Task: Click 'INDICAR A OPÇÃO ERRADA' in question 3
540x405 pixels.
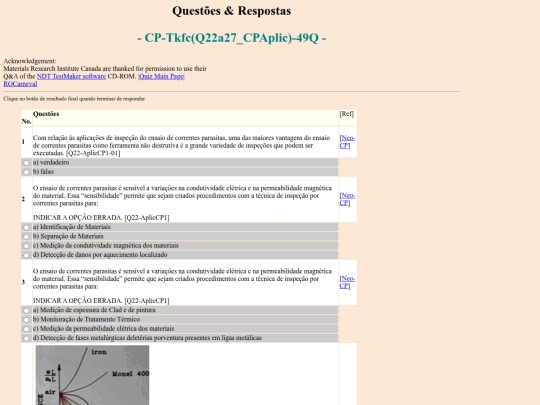Action: coord(77,301)
